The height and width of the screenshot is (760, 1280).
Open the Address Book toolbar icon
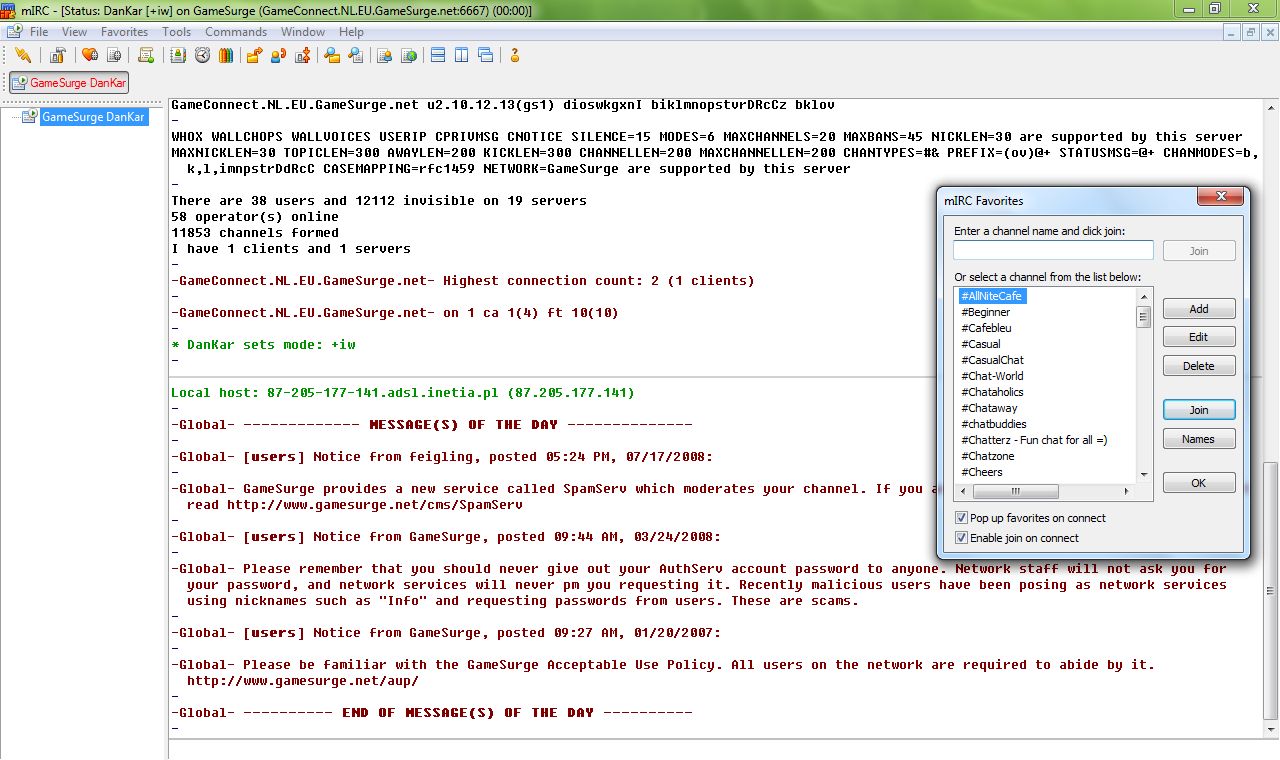click(x=178, y=55)
